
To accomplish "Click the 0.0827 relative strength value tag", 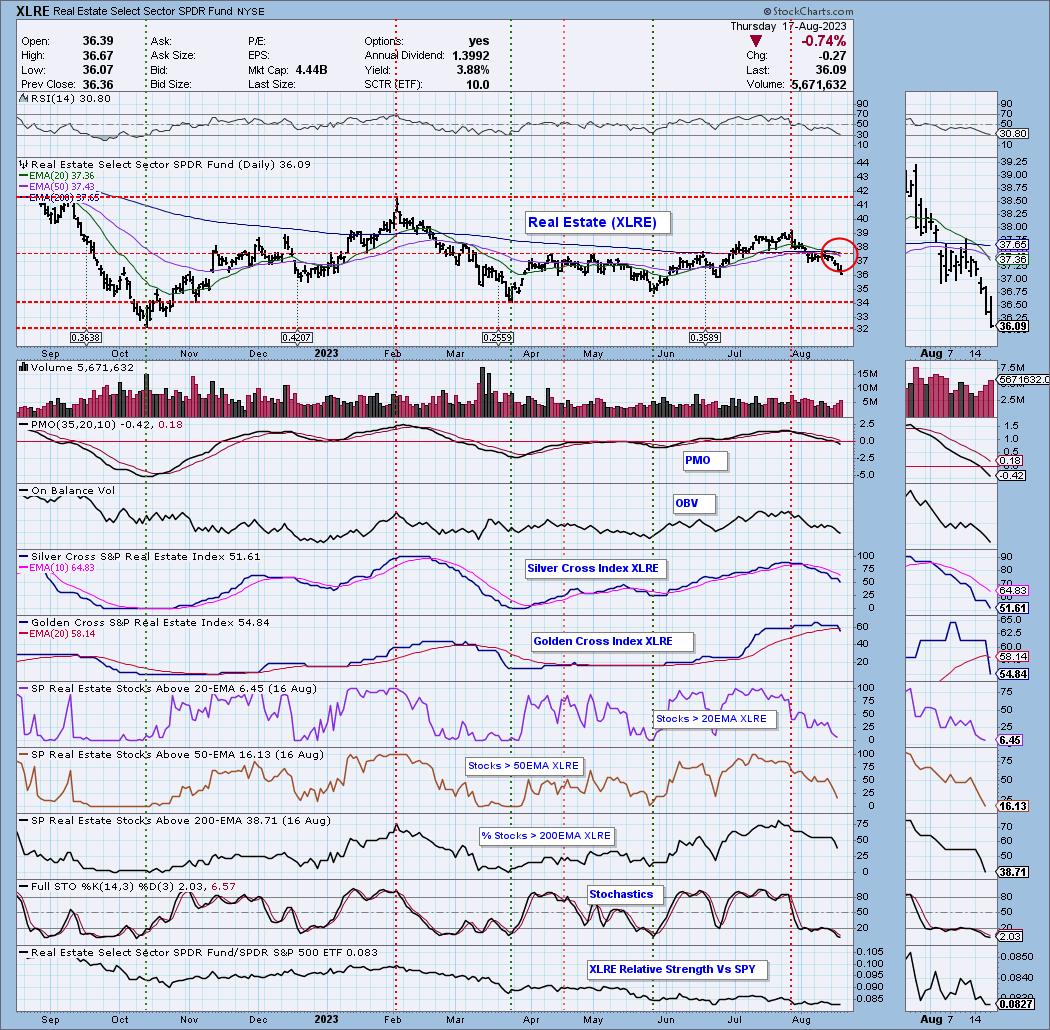I will point(1015,1004).
